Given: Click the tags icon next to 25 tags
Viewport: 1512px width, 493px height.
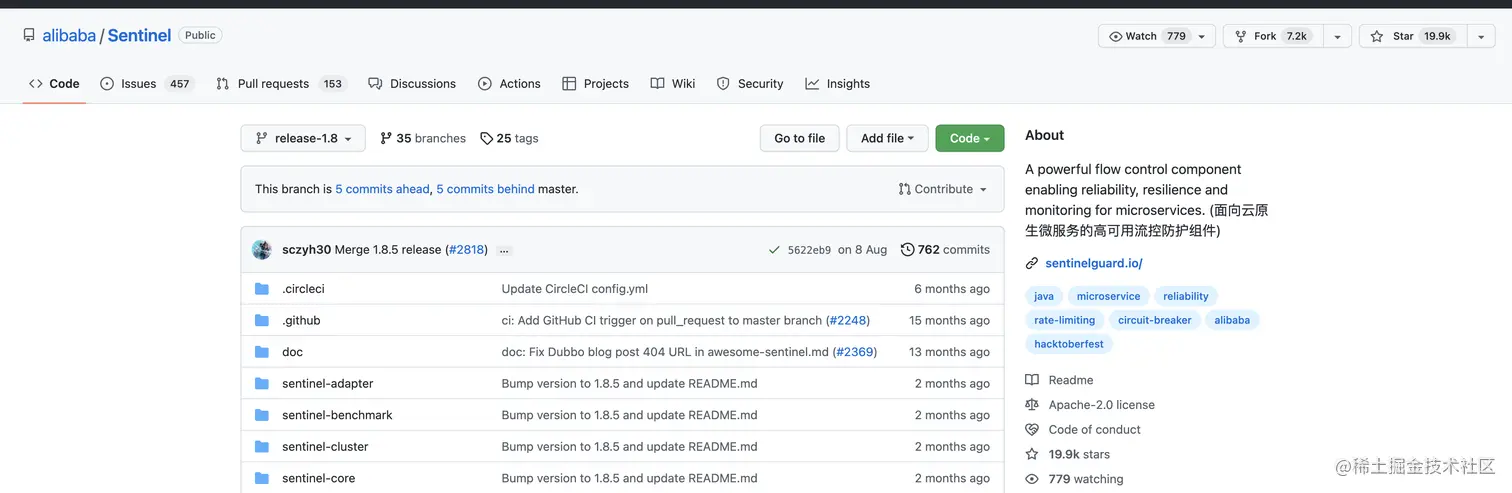Looking at the screenshot, I should pos(486,139).
